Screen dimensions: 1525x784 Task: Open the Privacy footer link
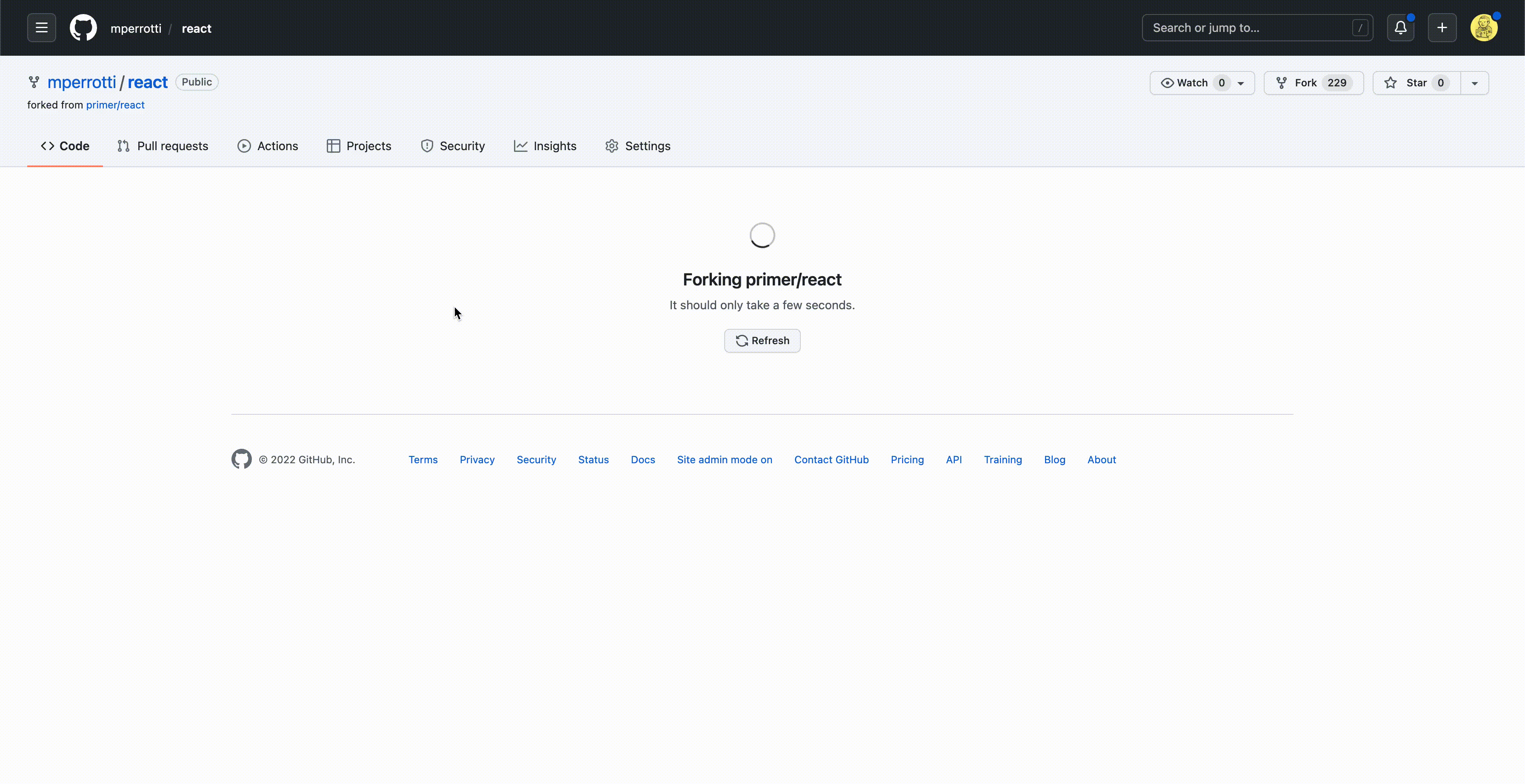477,460
